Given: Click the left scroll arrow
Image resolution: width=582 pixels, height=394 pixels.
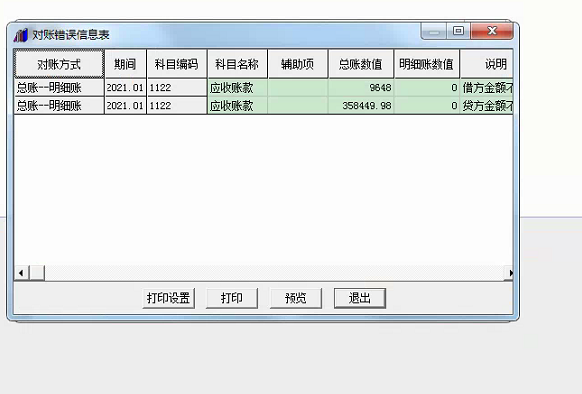Looking at the screenshot, I should tap(21, 273).
